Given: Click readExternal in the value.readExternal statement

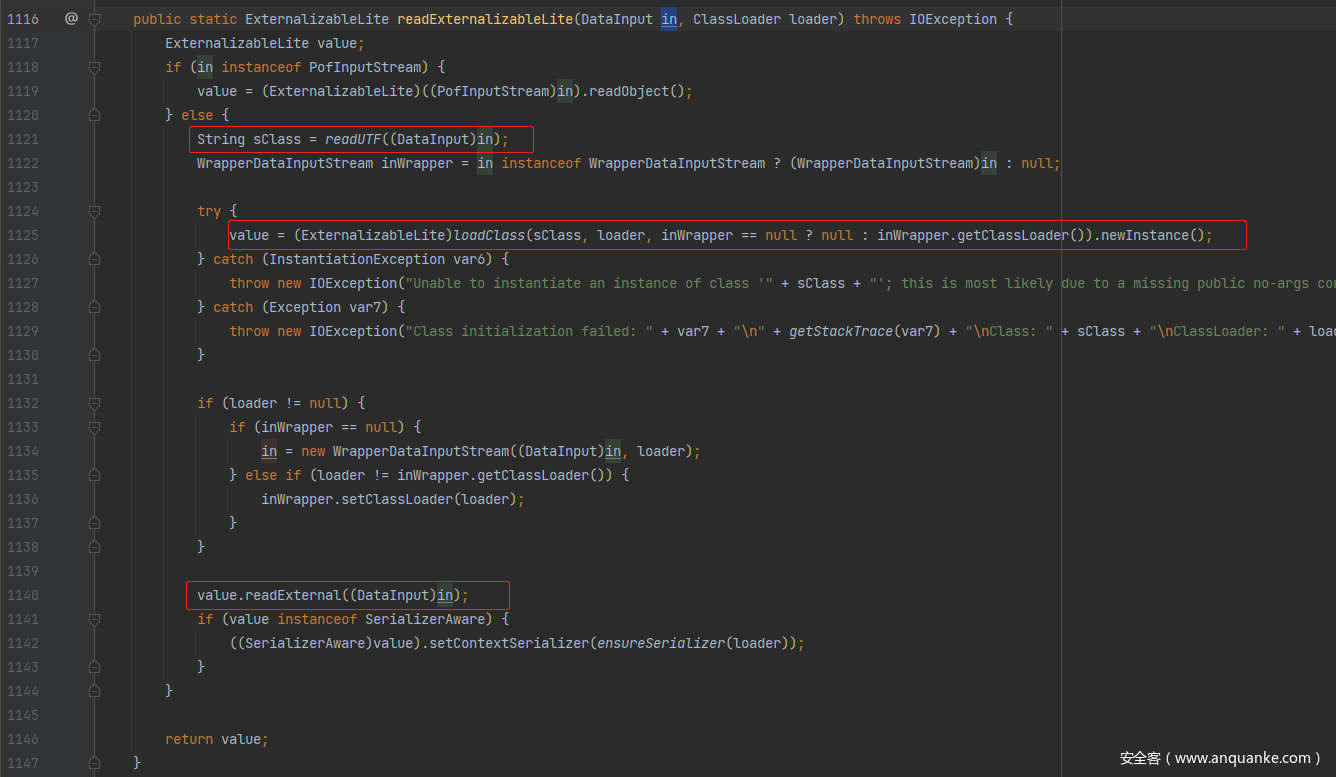Looking at the screenshot, I should point(293,595).
